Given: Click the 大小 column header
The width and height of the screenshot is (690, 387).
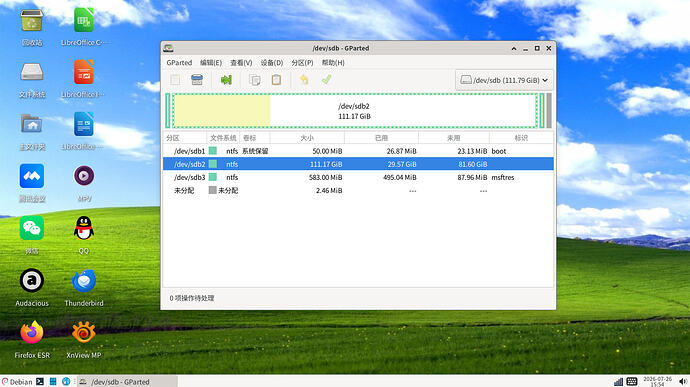Looking at the screenshot, I should pos(307,138).
